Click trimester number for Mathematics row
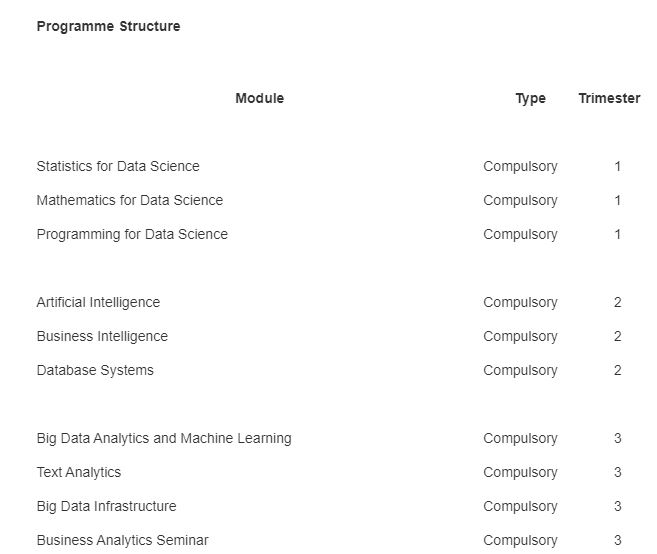 [x=618, y=200]
